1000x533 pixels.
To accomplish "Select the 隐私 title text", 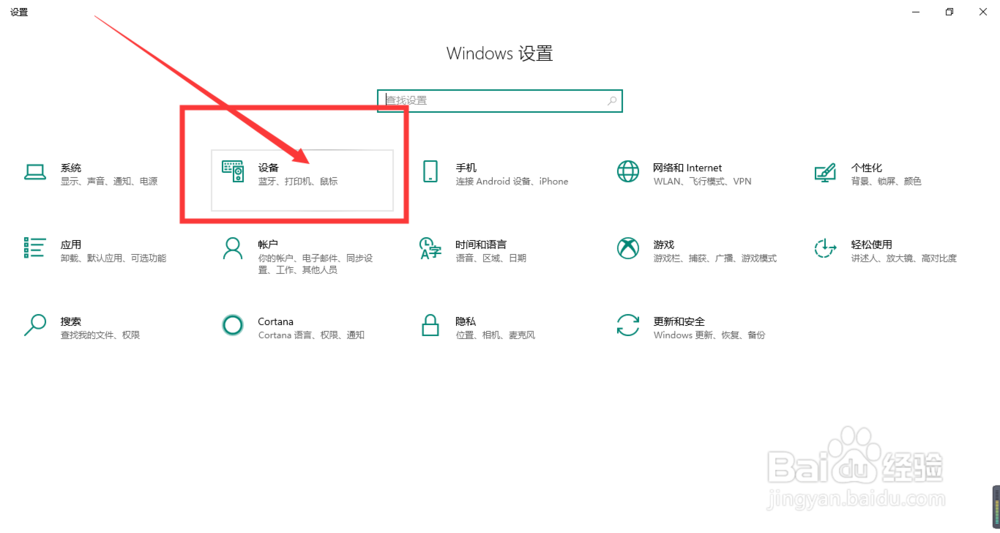I will tap(466, 321).
